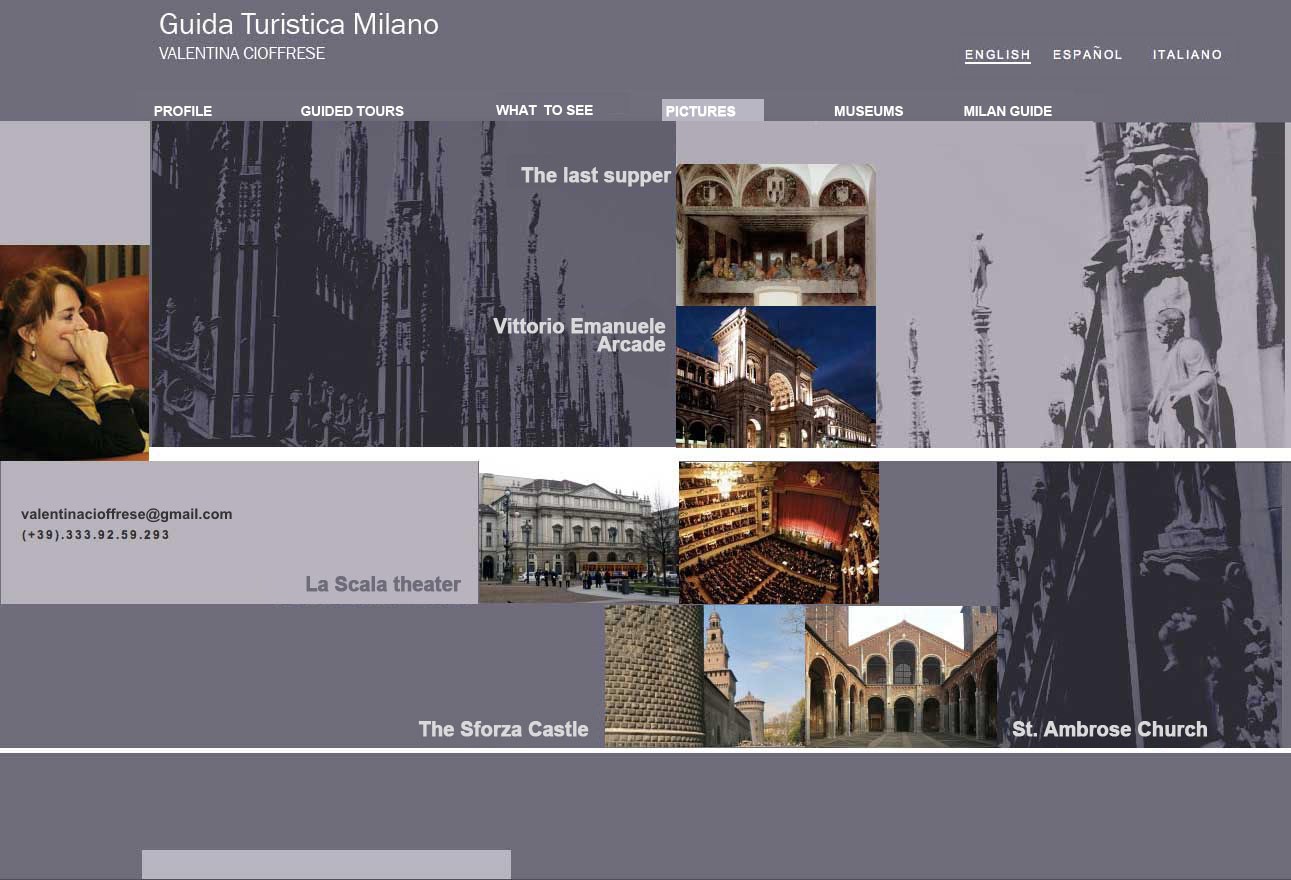The image size is (1291, 880).
Task: Open the Vittorio Emanuele Arcade night photo
Action: coord(775,376)
